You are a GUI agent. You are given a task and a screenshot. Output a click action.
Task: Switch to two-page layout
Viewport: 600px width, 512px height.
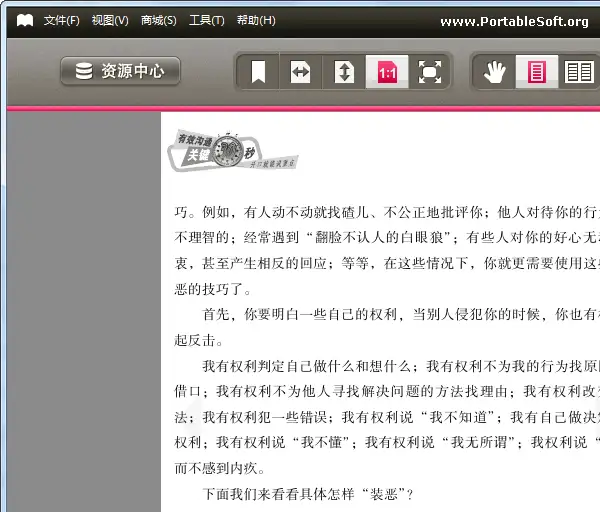pyautogui.click(x=579, y=72)
